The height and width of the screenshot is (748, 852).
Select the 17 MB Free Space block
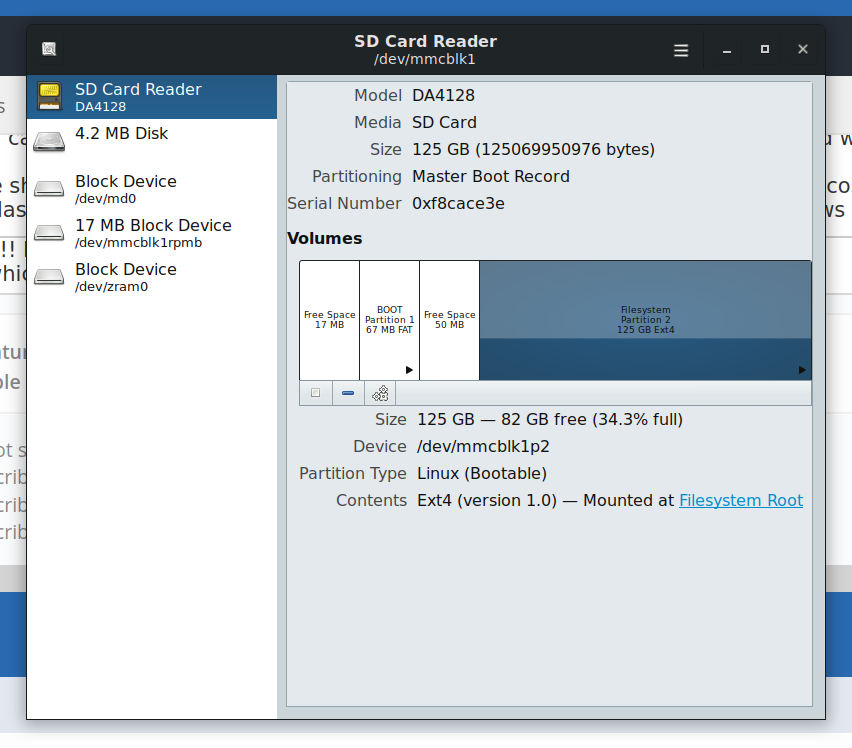point(329,320)
